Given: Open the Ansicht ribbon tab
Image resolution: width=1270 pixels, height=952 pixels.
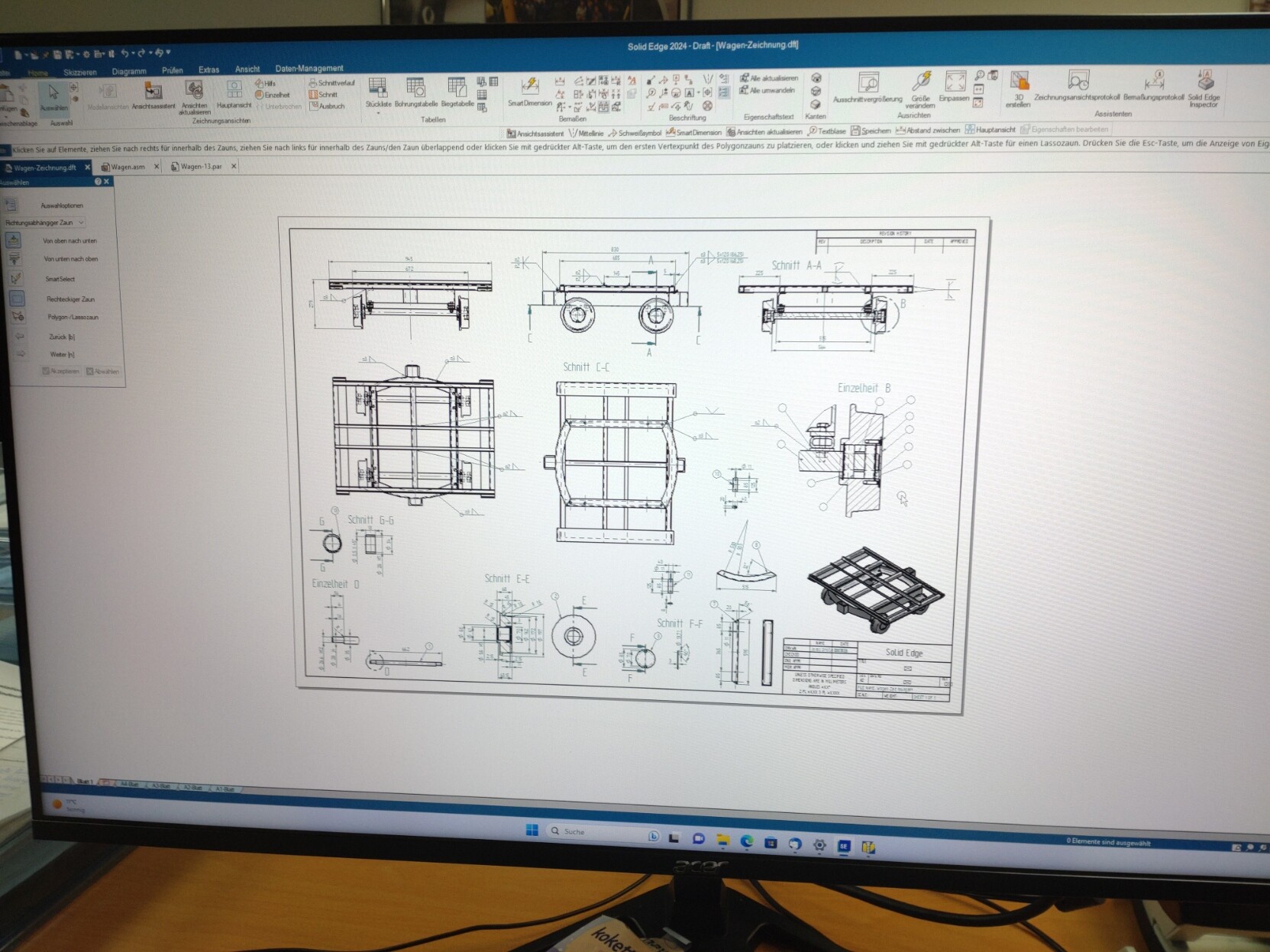Looking at the screenshot, I should pyautogui.click(x=247, y=69).
